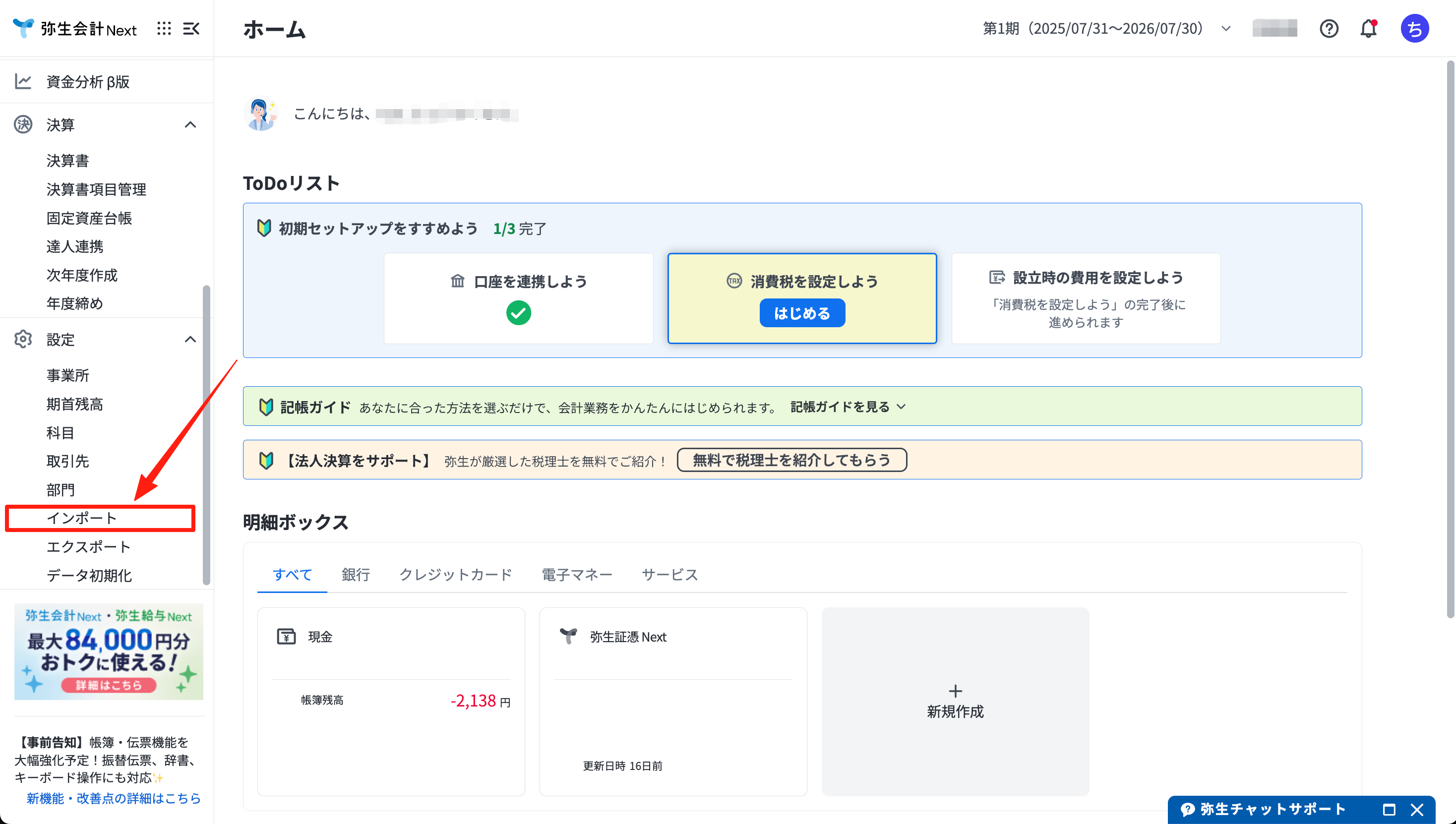Switch to the 銀行 tab
This screenshot has height=824, width=1456.
click(x=356, y=575)
